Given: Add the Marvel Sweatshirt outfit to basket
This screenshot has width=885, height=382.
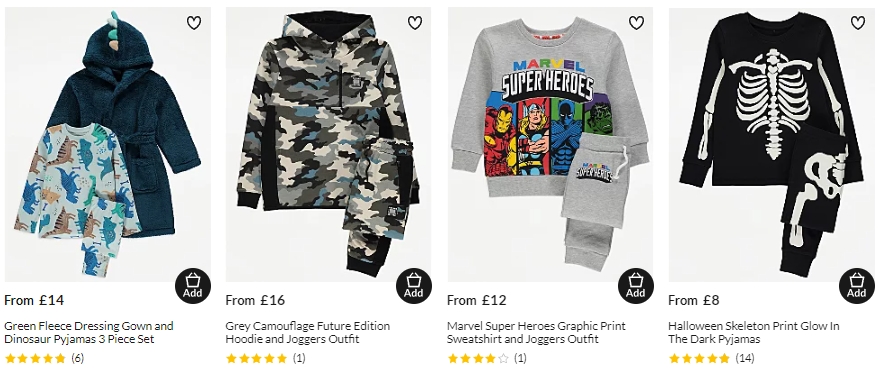Looking at the screenshot, I should tap(636, 286).
